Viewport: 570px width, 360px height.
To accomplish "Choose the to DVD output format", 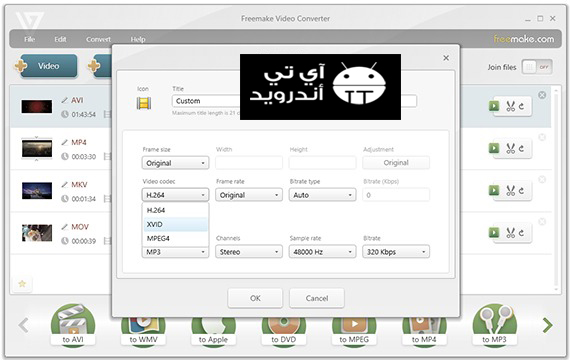I will (x=284, y=331).
